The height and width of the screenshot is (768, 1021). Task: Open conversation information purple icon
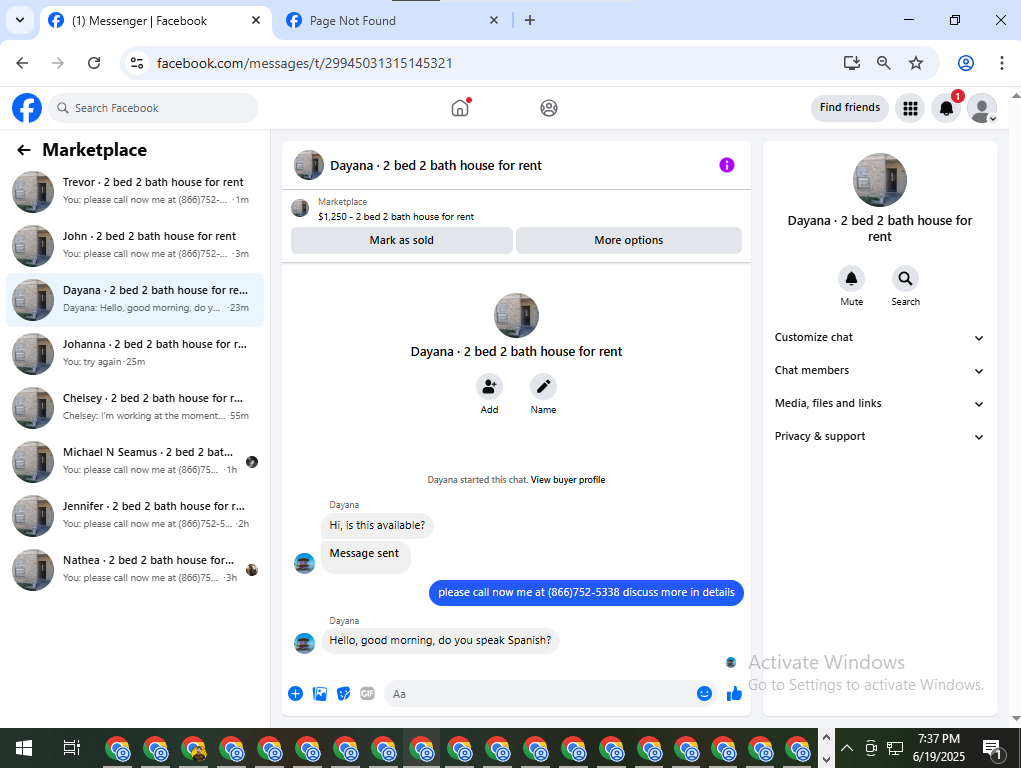(727, 165)
